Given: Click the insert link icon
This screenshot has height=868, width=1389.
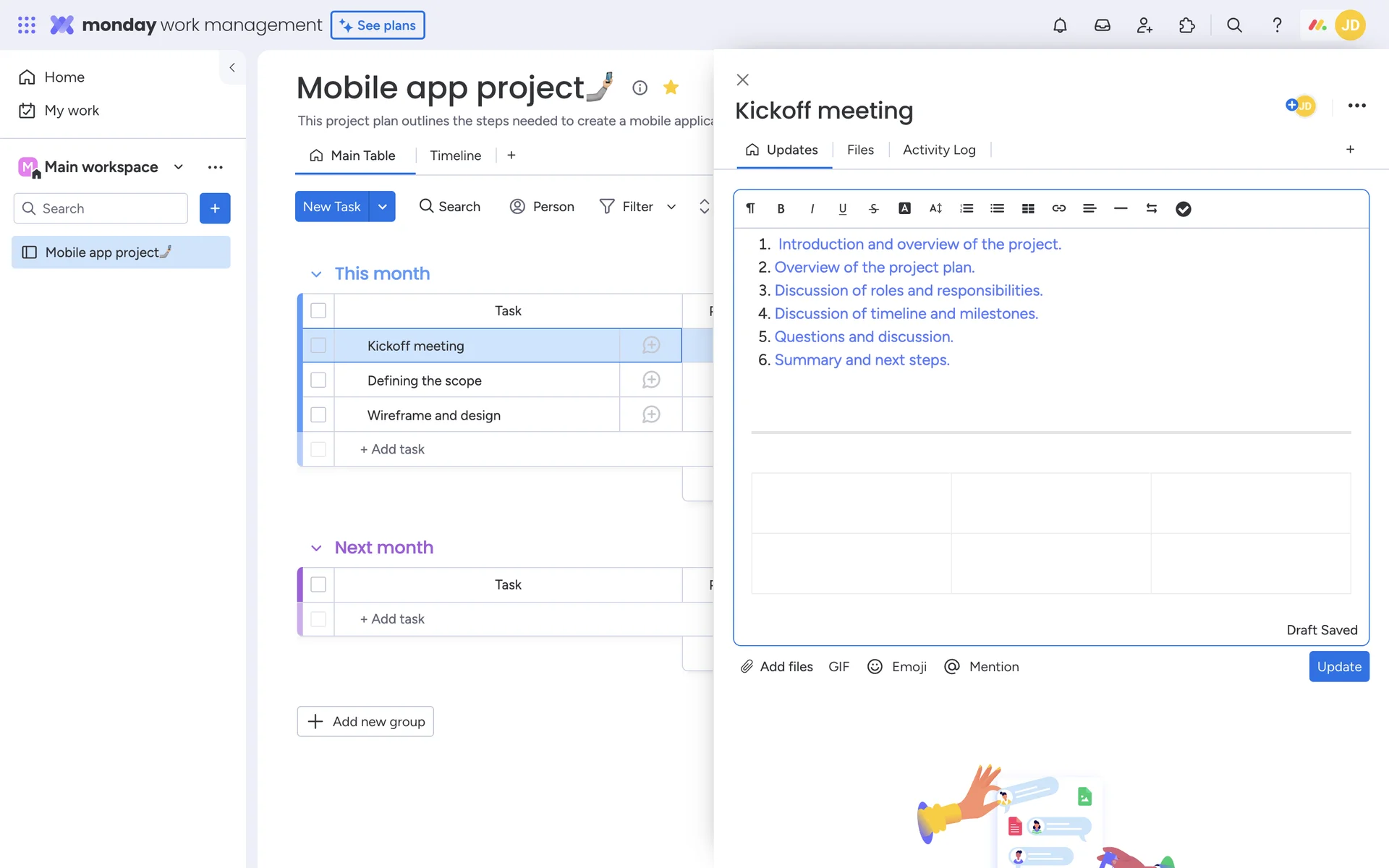Looking at the screenshot, I should 1058,208.
